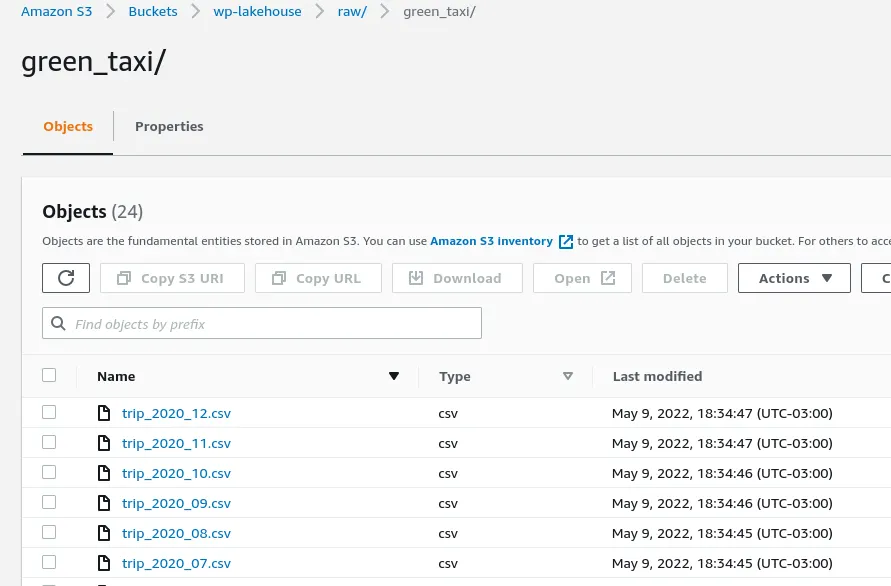Click the external link icon after Amazon S3 inventory
Image resolution: width=891 pixels, height=586 pixels.
click(x=566, y=242)
